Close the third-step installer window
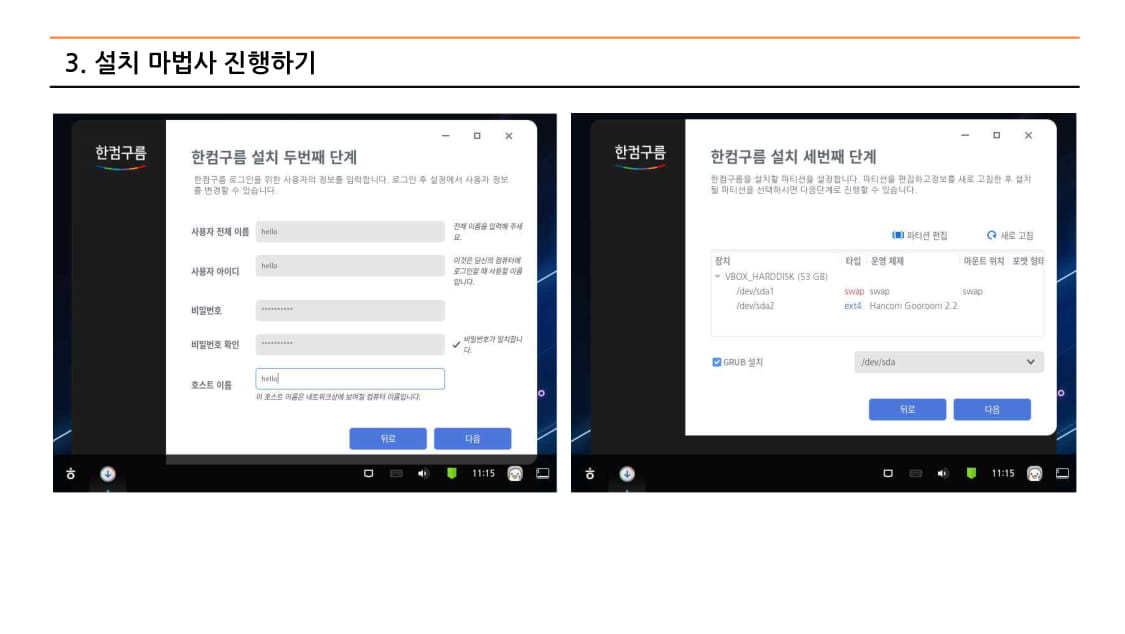 pos(1028,135)
